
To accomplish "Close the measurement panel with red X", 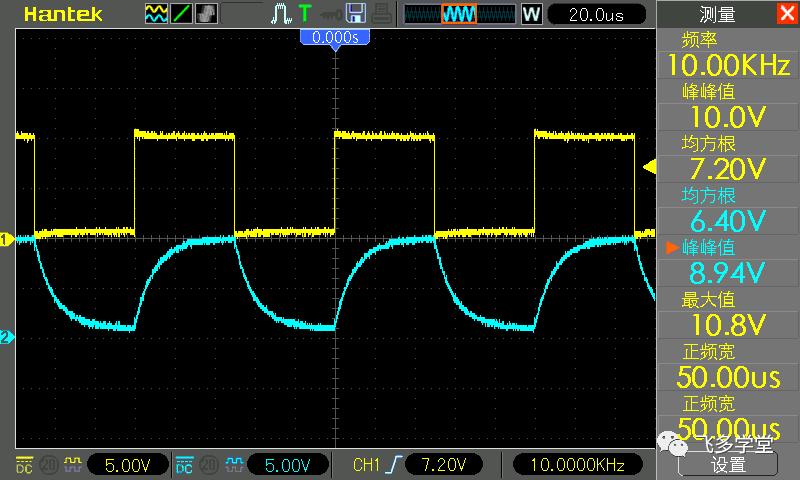I will pyautogui.click(x=787, y=13).
